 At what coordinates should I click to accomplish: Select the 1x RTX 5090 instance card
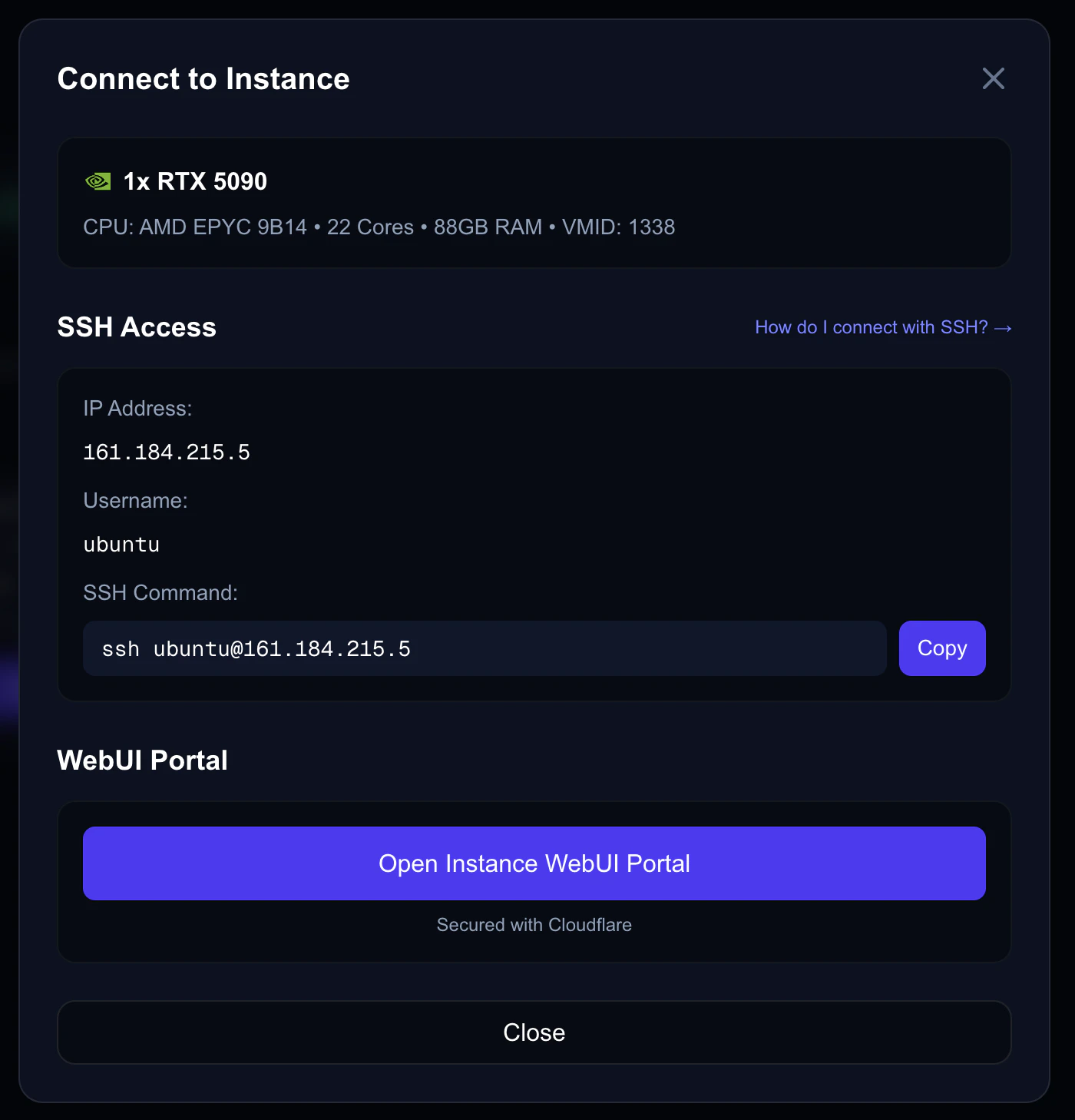[x=534, y=203]
